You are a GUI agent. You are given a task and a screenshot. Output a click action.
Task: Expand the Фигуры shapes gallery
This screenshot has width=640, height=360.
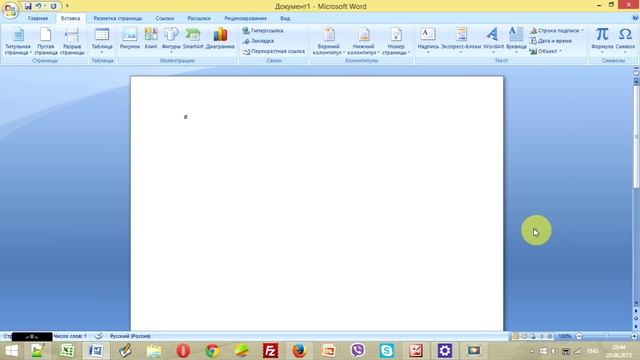pyautogui.click(x=171, y=40)
